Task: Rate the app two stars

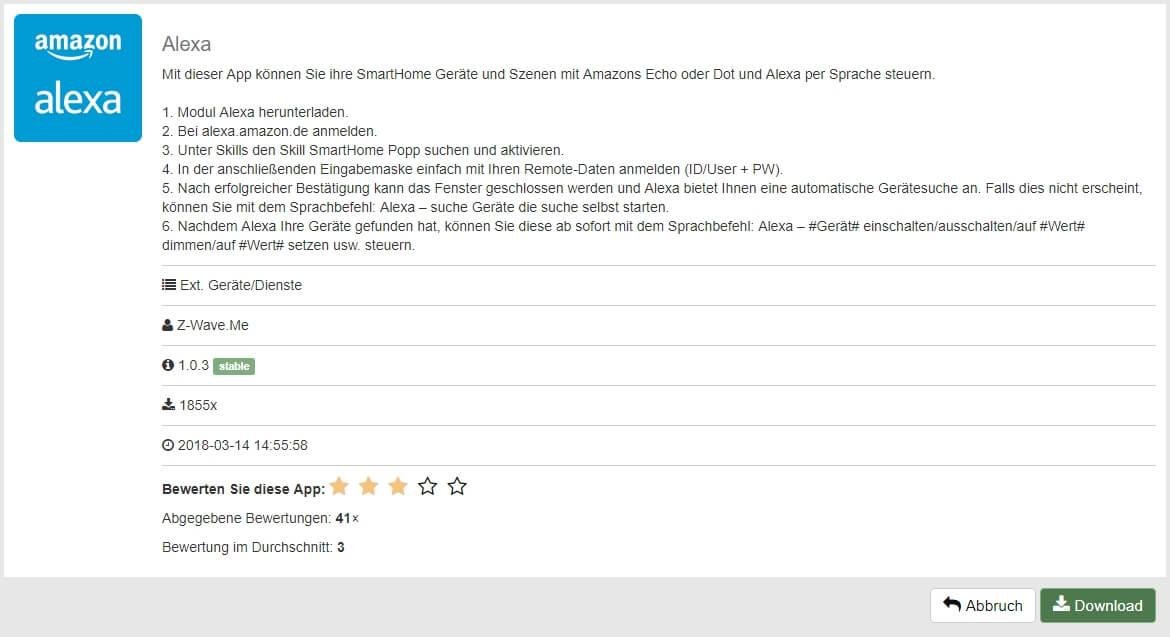Action: tap(369, 487)
